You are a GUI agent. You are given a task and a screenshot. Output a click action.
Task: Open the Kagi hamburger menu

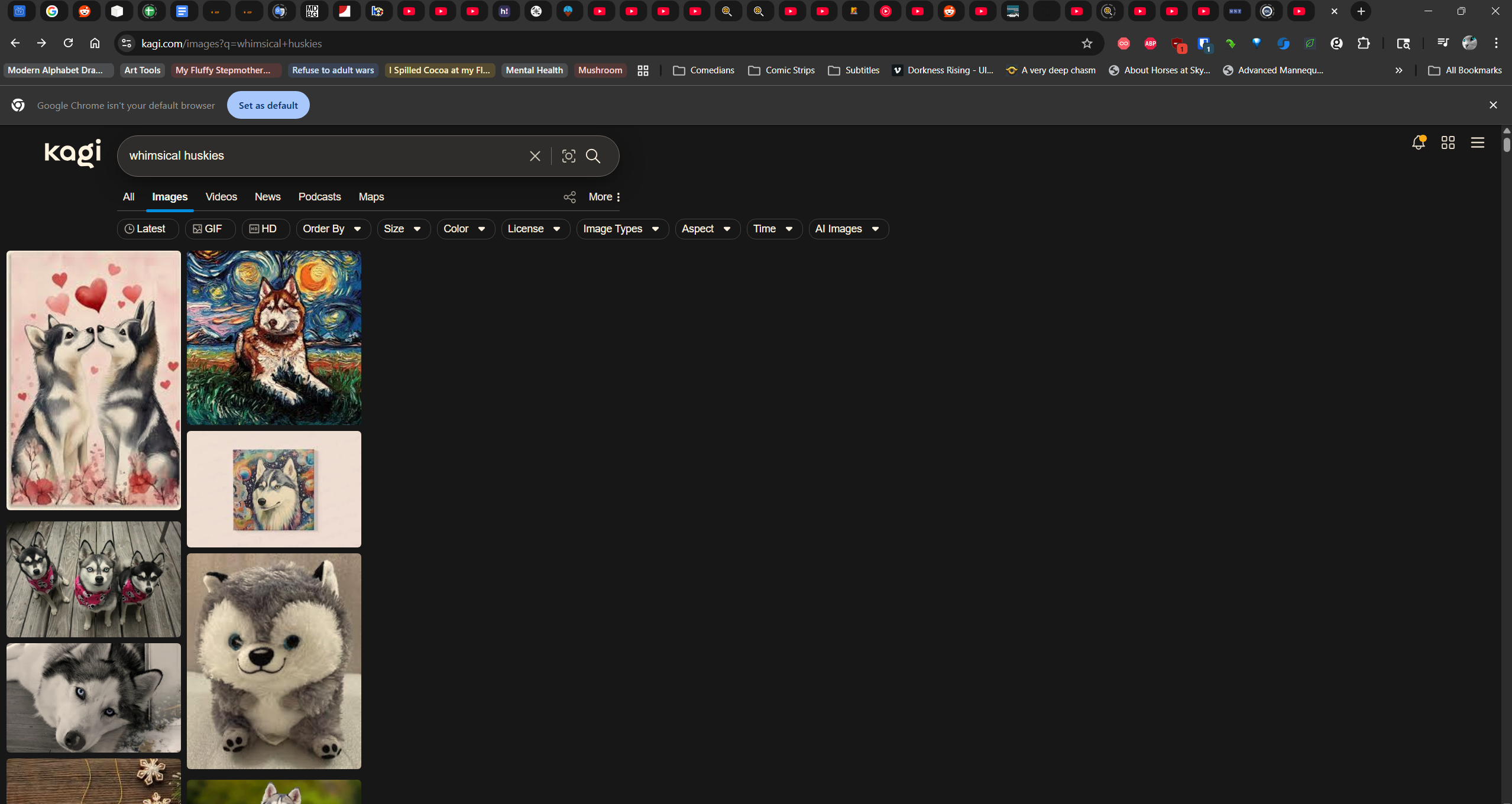coord(1478,143)
